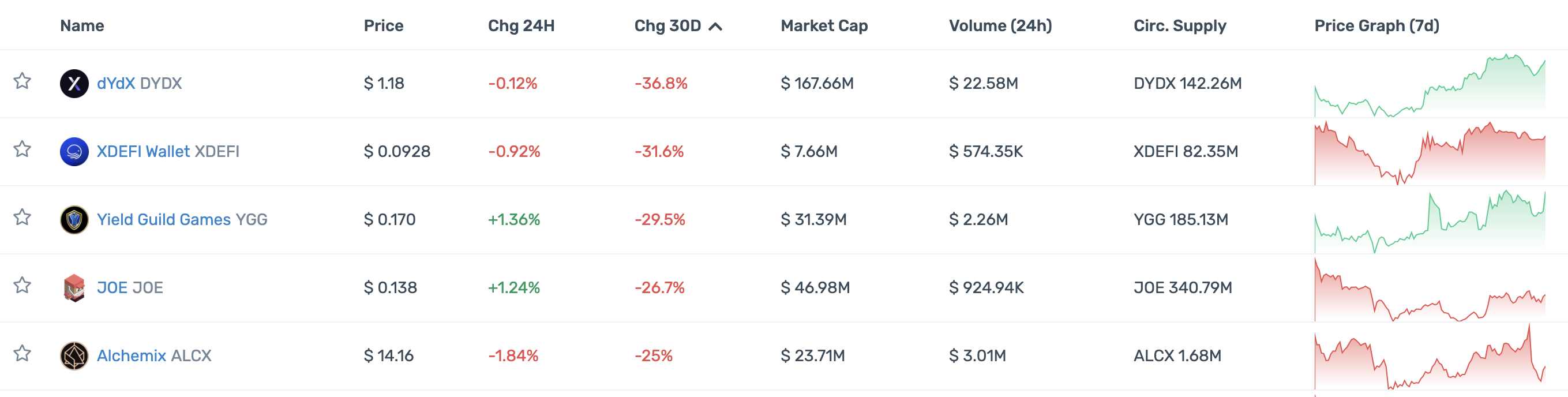1568x397 pixels.
Task: Click the Alchemix logo icon
Action: point(74,356)
